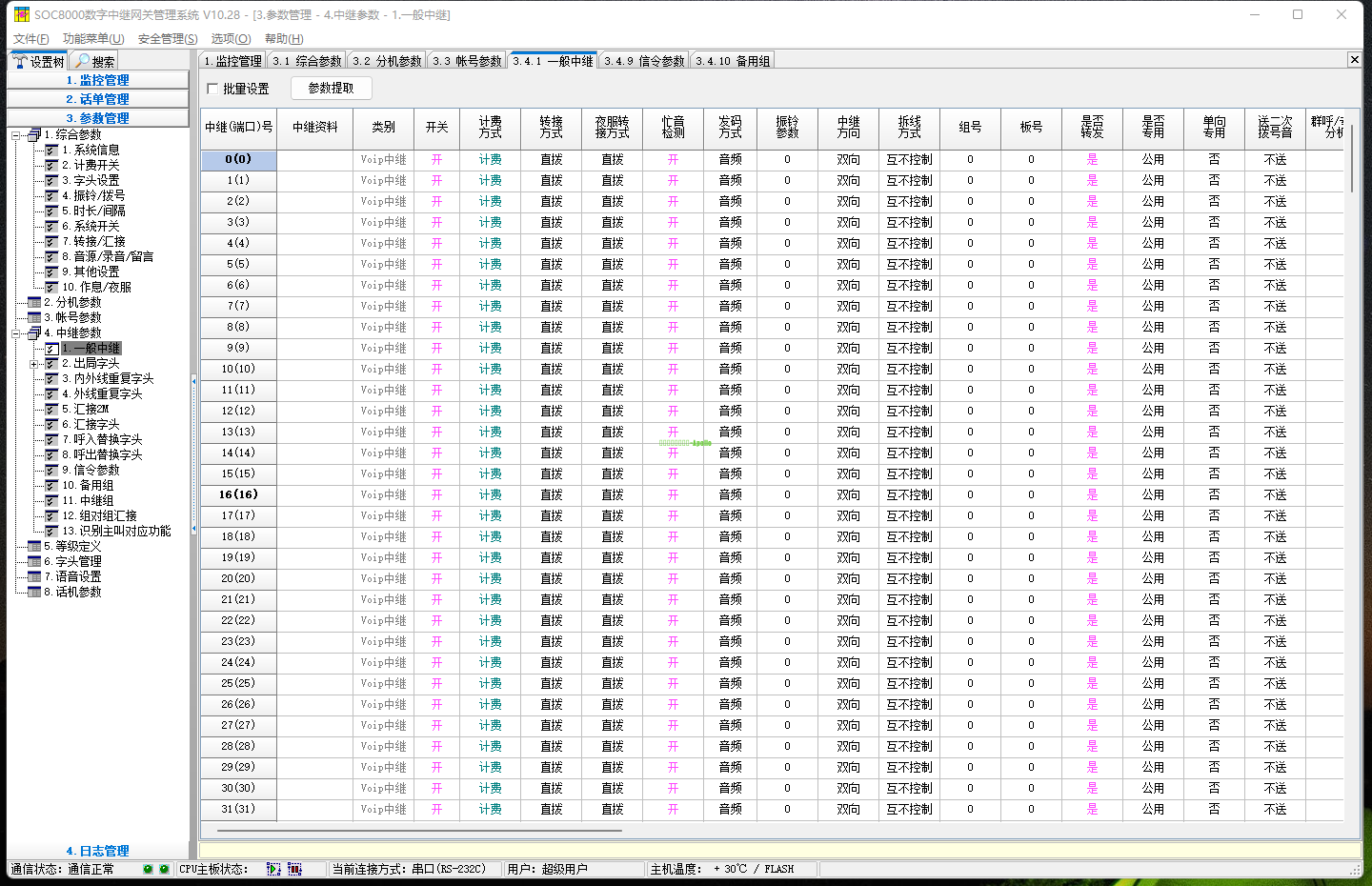Switch to the 3.4.9 信令参数 tab
This screenshot has width=1372, height=886.
(644, 61)
